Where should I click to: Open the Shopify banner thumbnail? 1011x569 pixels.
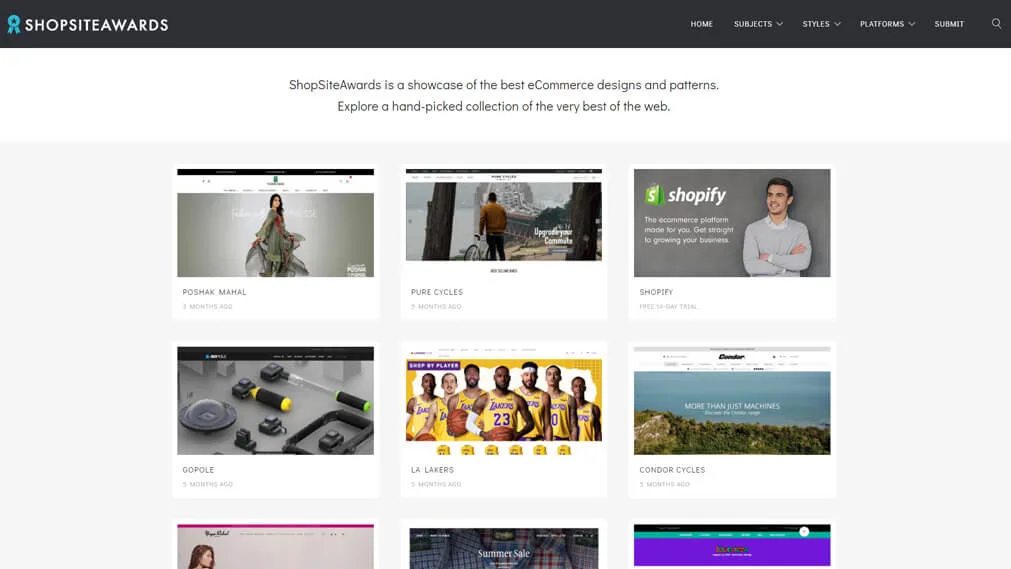click(732, 223)
